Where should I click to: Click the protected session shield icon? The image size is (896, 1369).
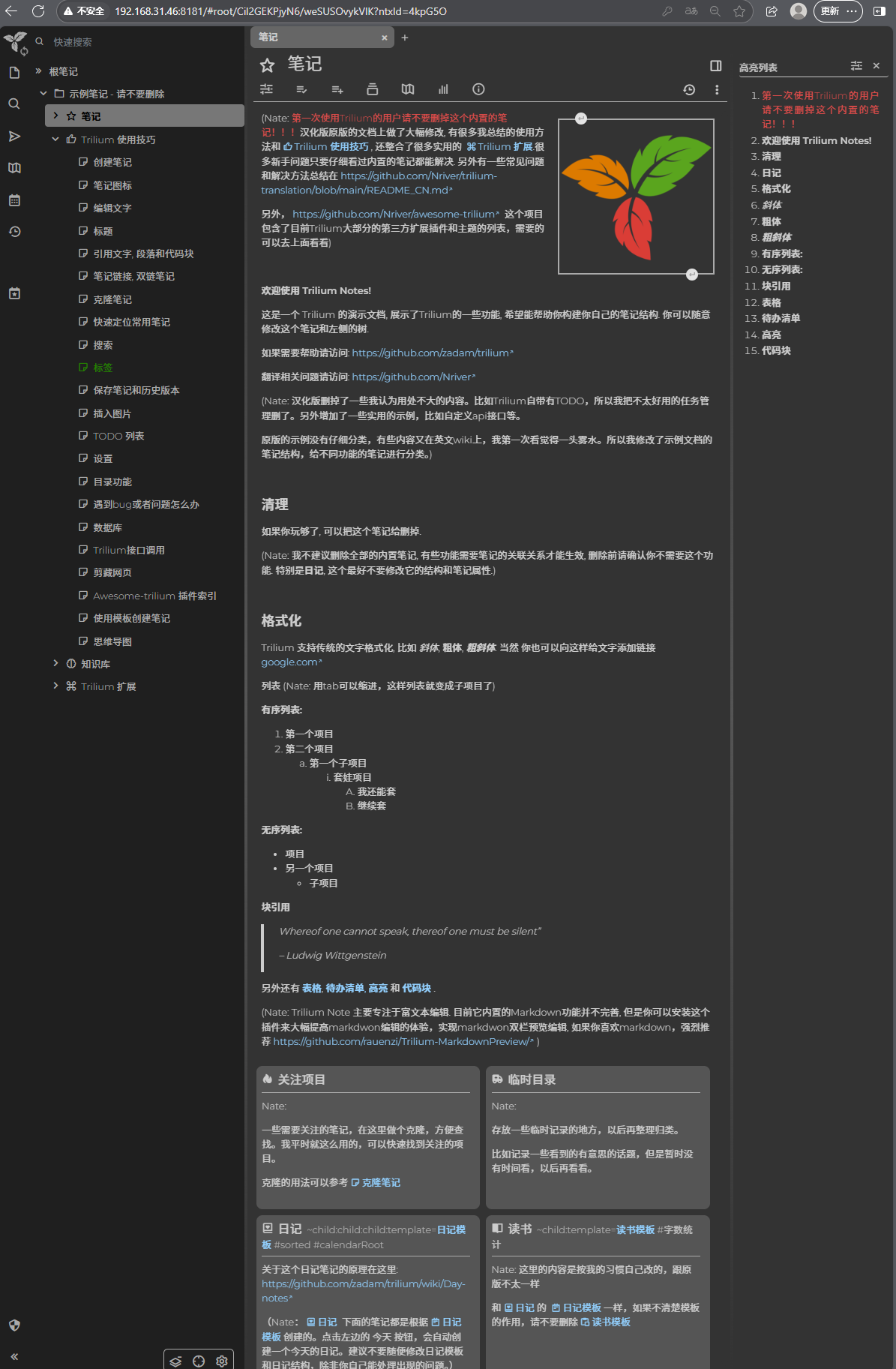pyautogui.click(x=14, y=1325)
